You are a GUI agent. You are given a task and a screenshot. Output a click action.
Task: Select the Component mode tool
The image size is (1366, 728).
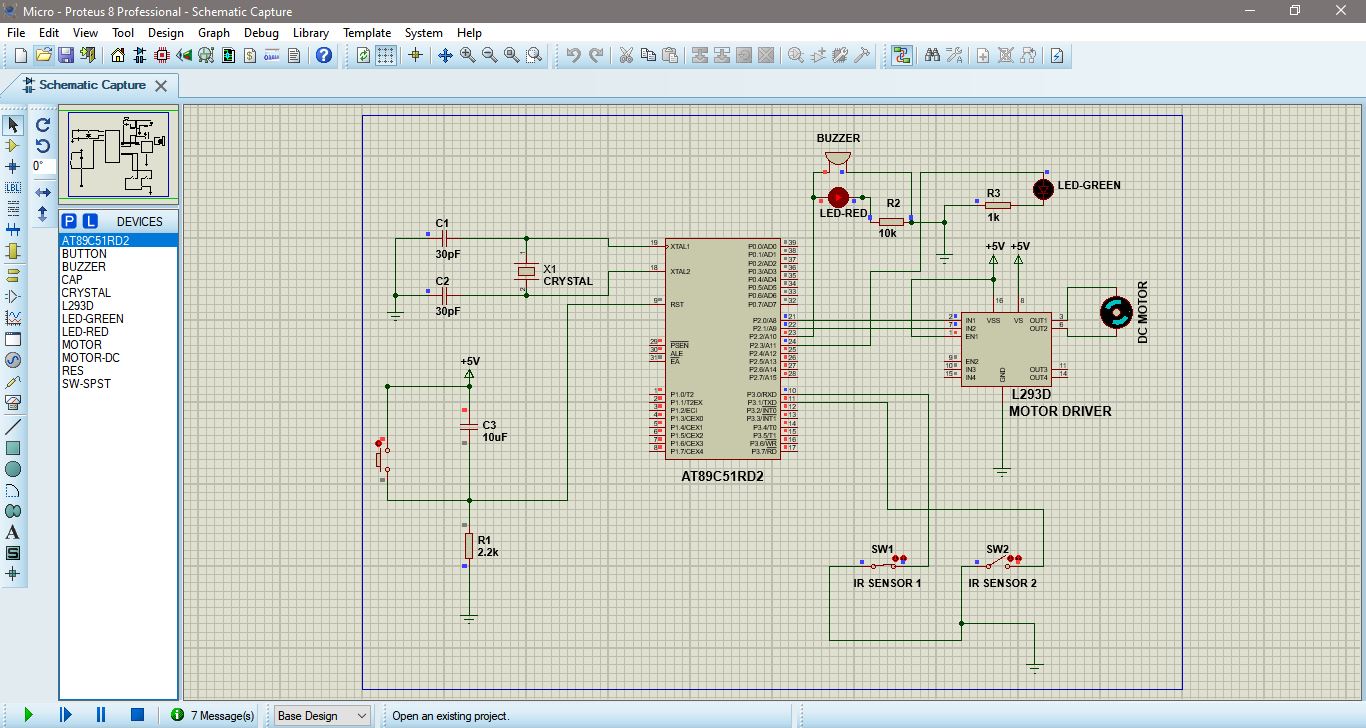coord(13,146)
